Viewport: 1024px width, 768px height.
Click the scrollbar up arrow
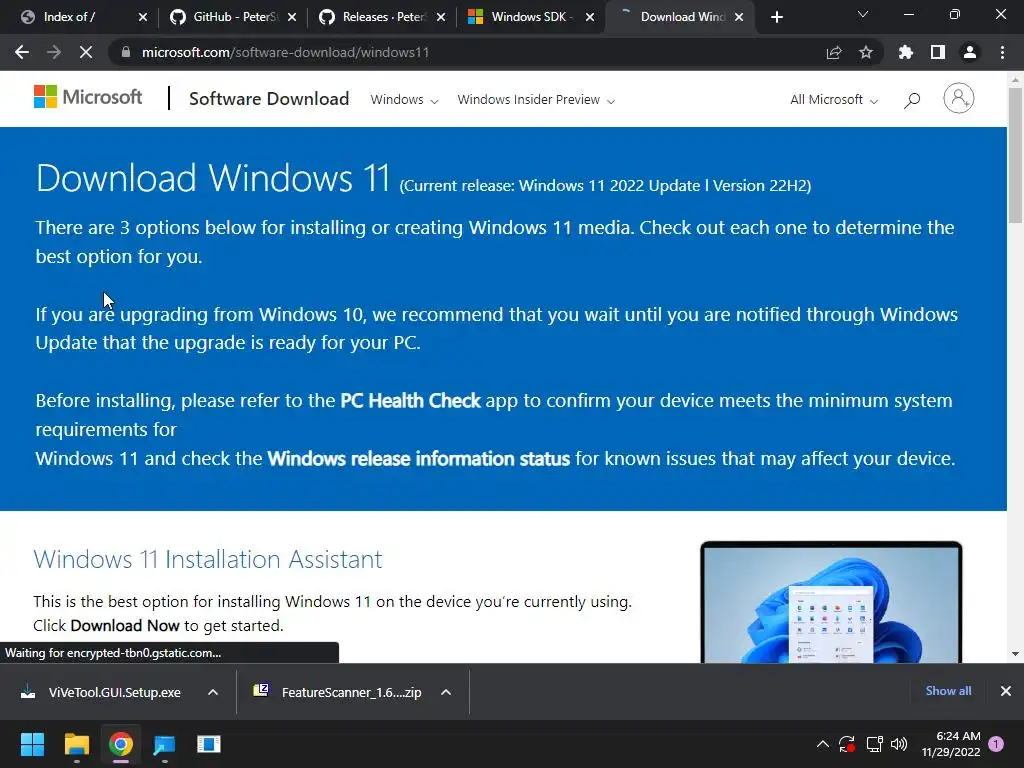1016,80
